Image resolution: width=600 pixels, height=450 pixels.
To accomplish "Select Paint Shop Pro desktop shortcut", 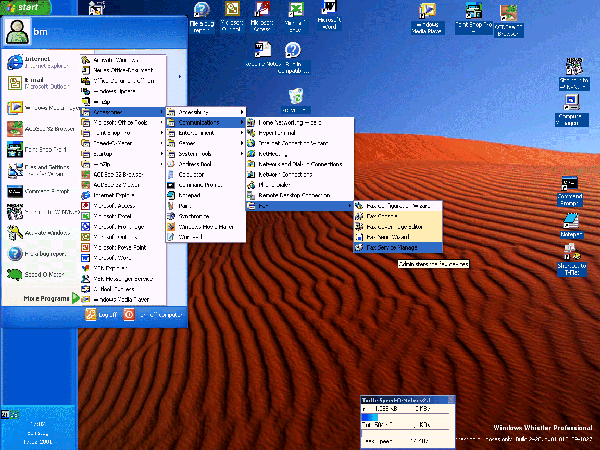I will coord(474,18).
